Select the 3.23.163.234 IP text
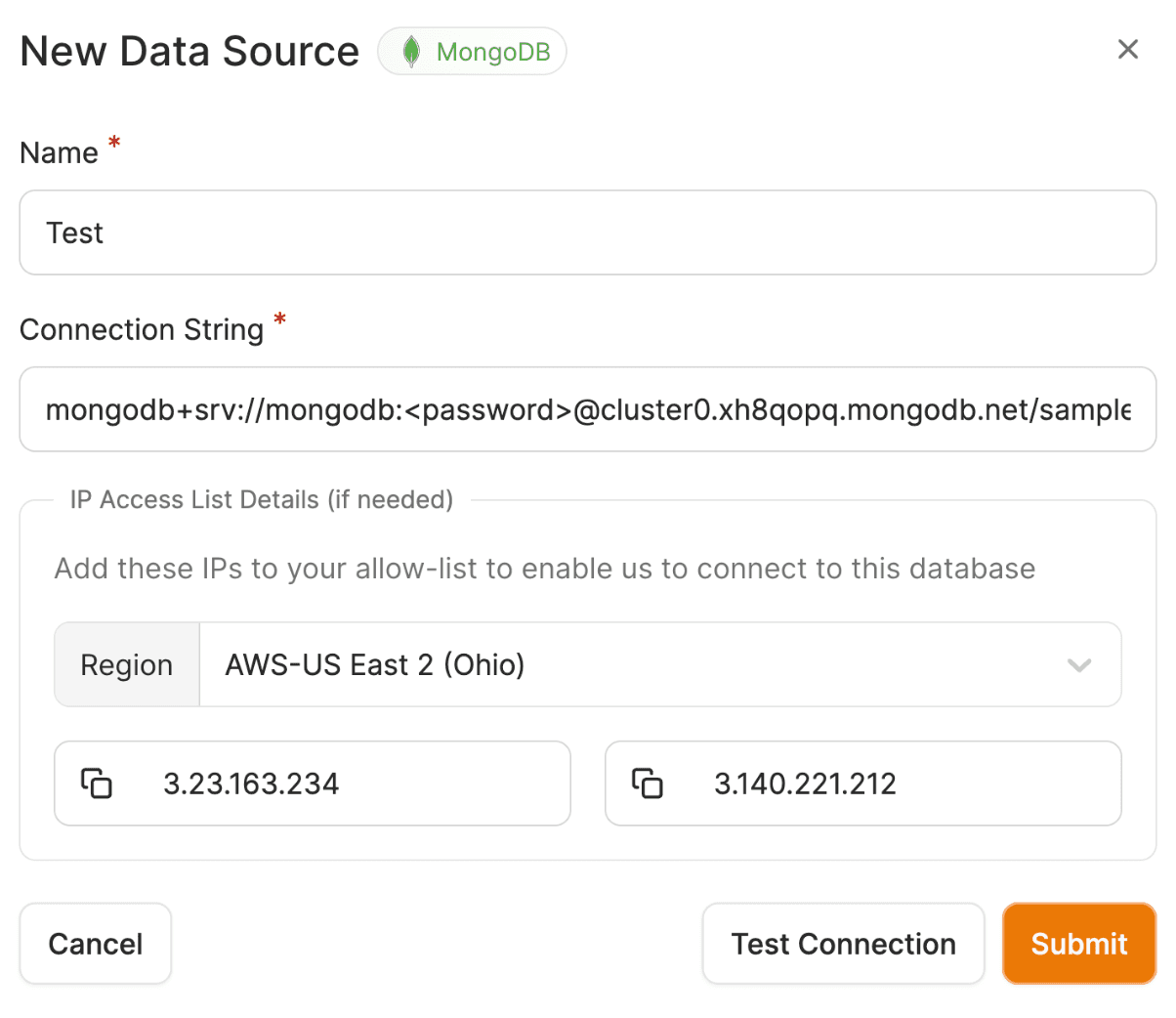 [251, 784]
